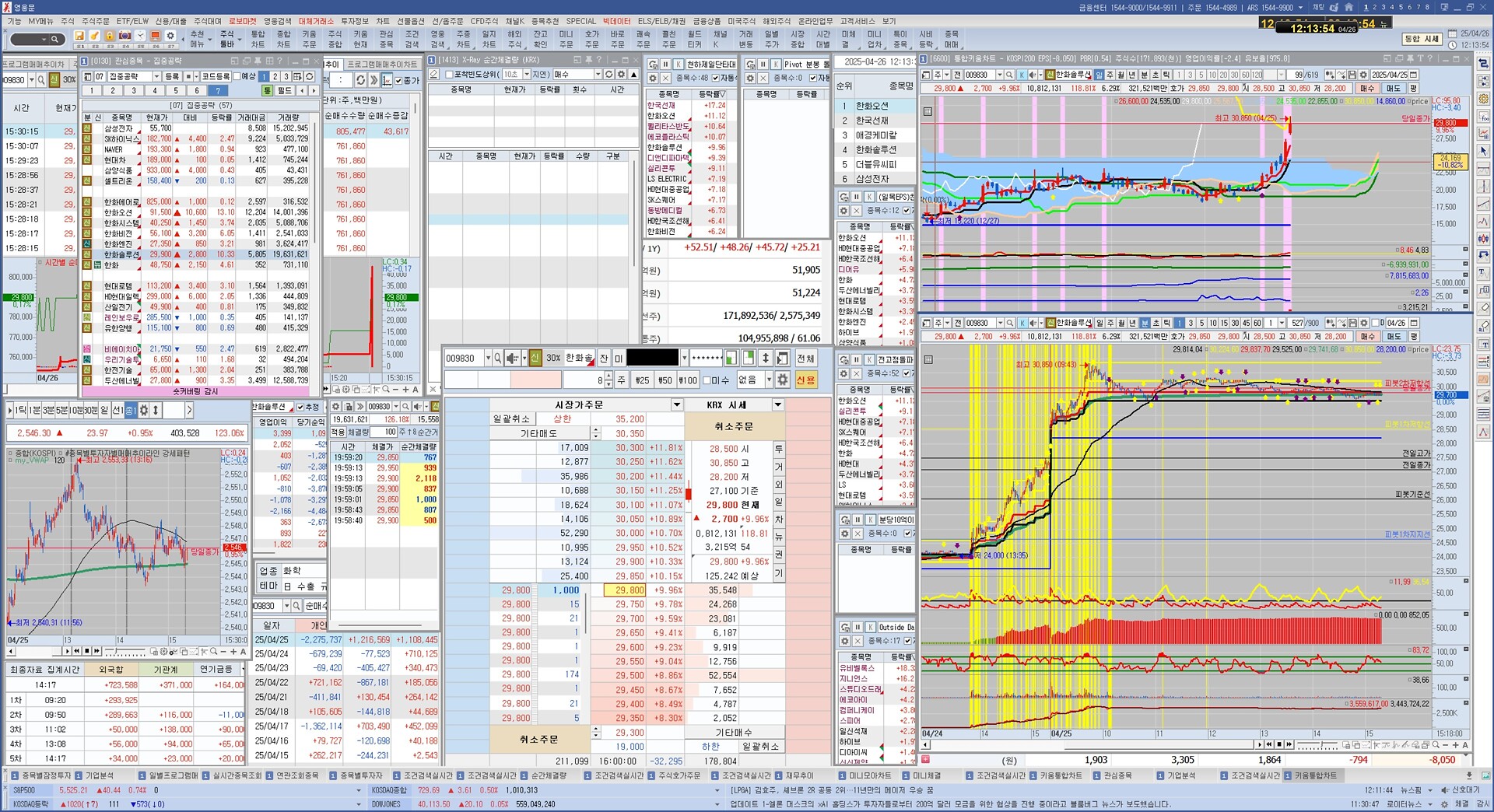Select group tab 7 in 관심종목 window
Screen dimensions: 1494x812
click(218, 91)
